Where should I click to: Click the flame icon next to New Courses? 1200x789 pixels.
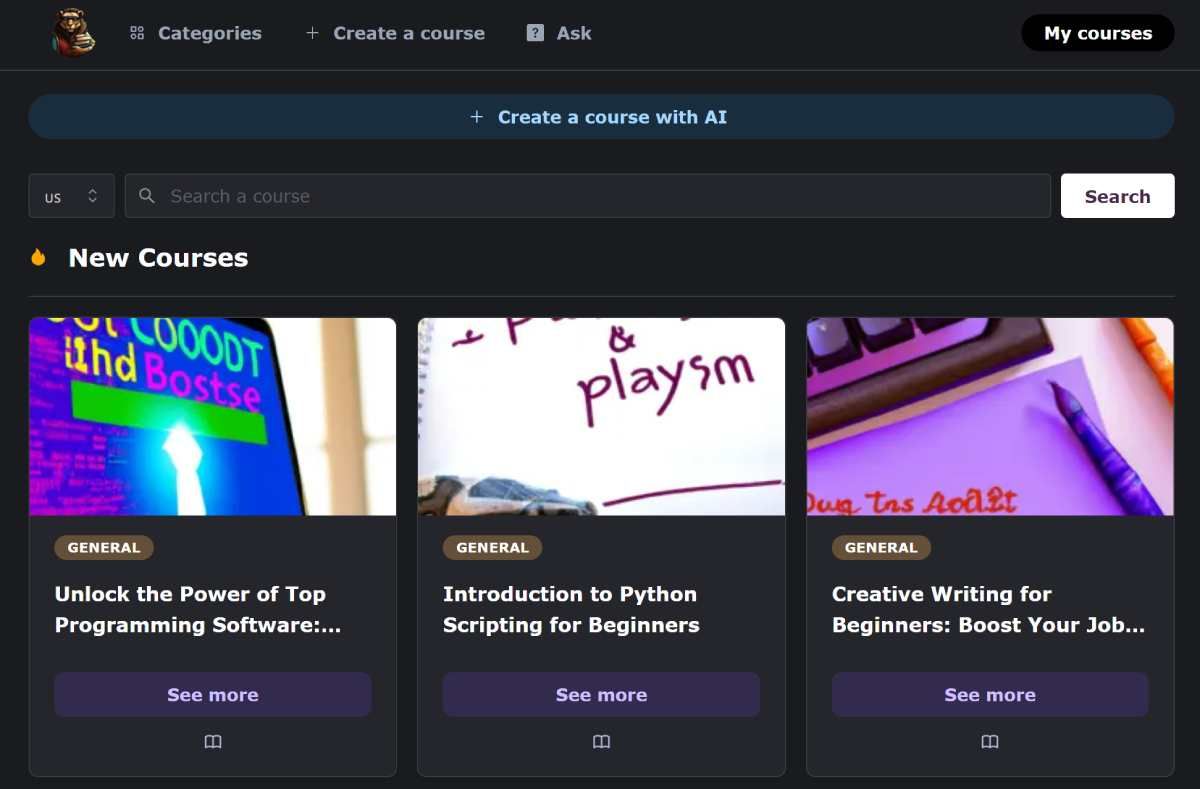click(x=38, y=257)
